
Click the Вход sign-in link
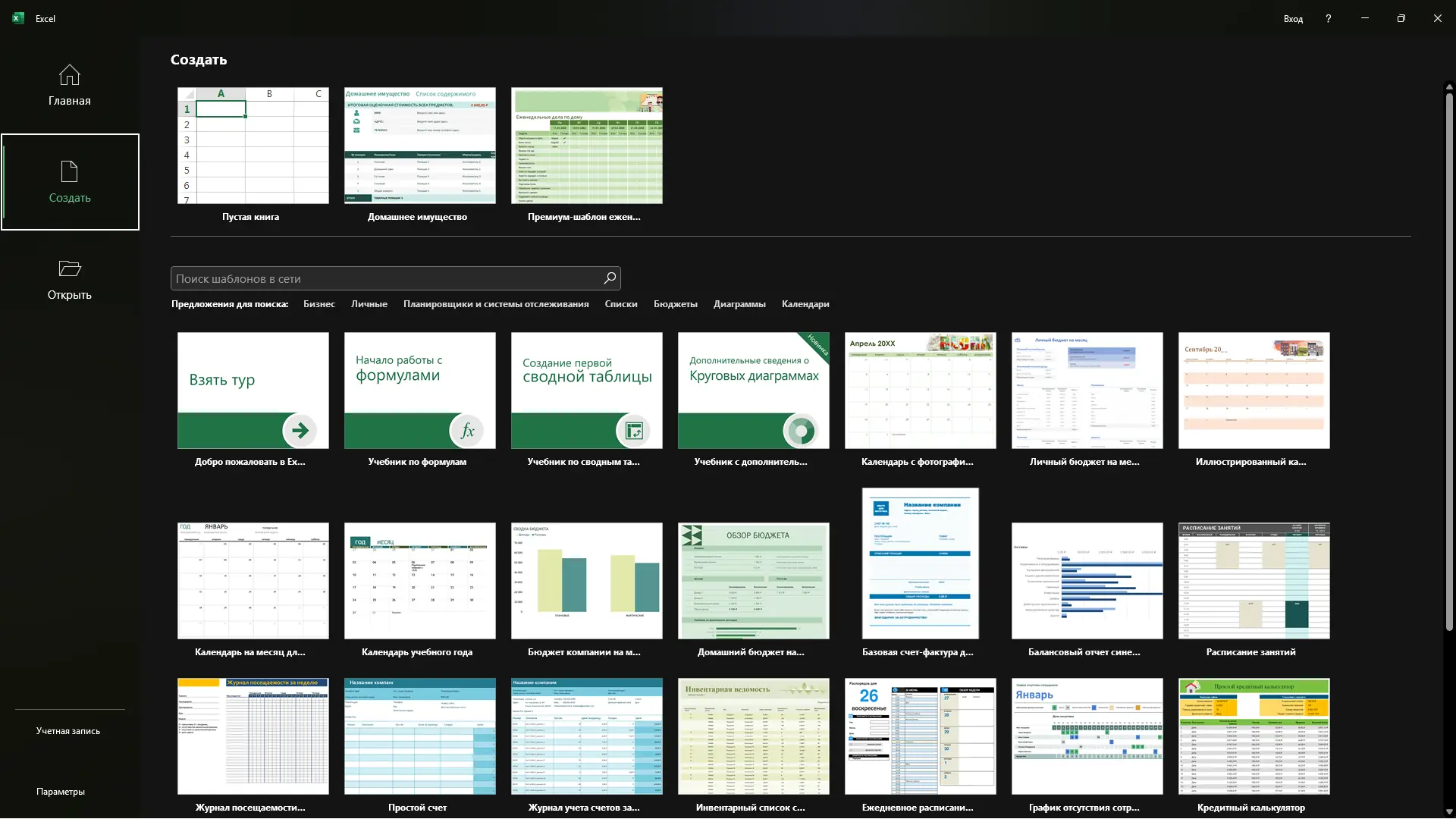[x=1293, y=18]
